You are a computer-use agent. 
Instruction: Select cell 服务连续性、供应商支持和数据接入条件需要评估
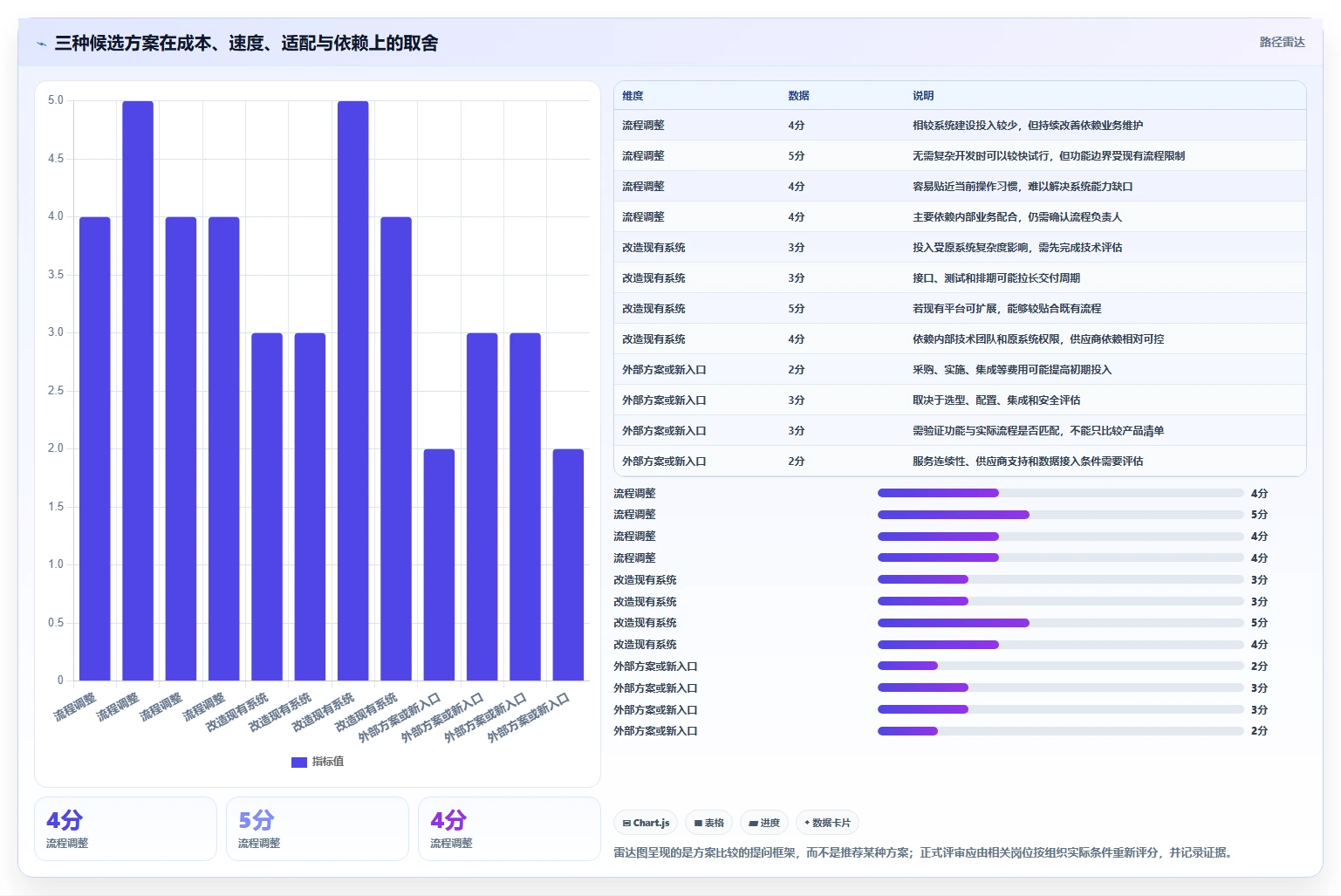click(1028, 462)
